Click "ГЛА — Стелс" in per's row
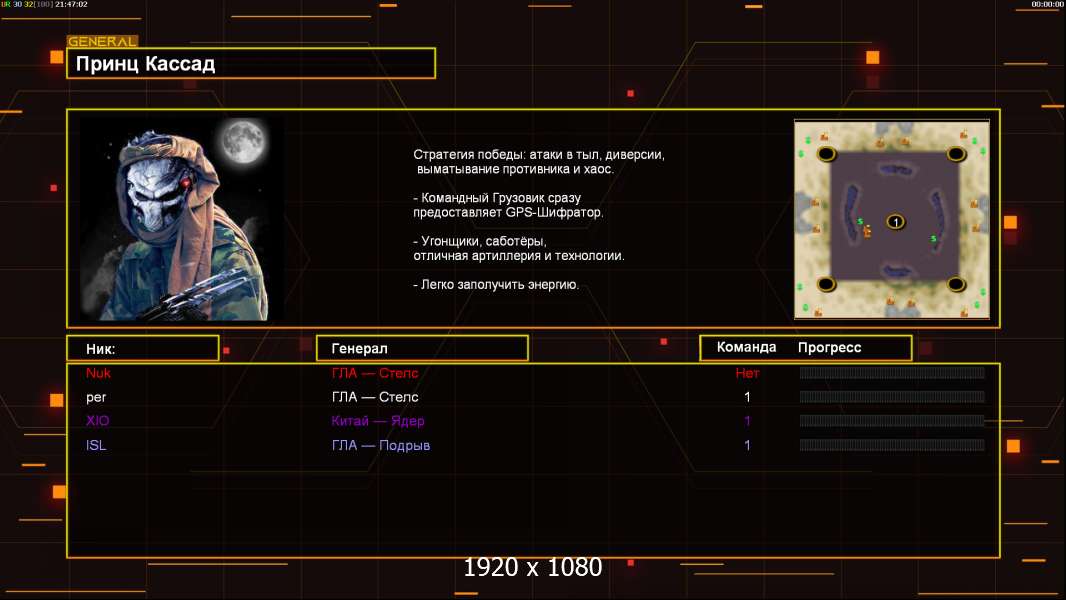This screenshot has width=1066, height=600. 375,397
